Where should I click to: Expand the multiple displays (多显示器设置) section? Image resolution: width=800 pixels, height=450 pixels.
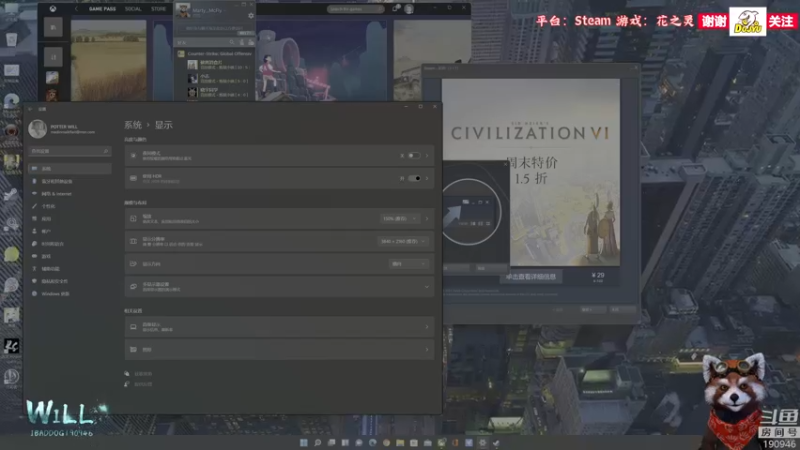(279, 287)
